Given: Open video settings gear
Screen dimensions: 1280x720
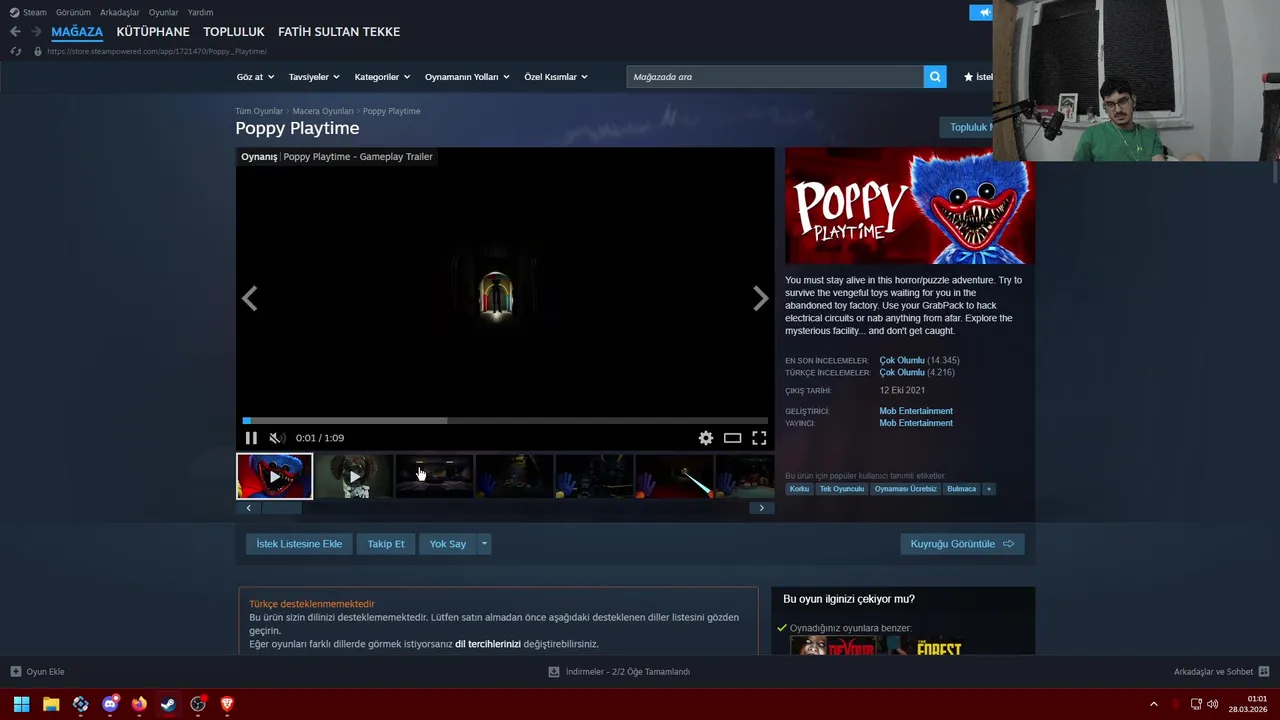Looking at the screenshot, I should click(706, 438).
